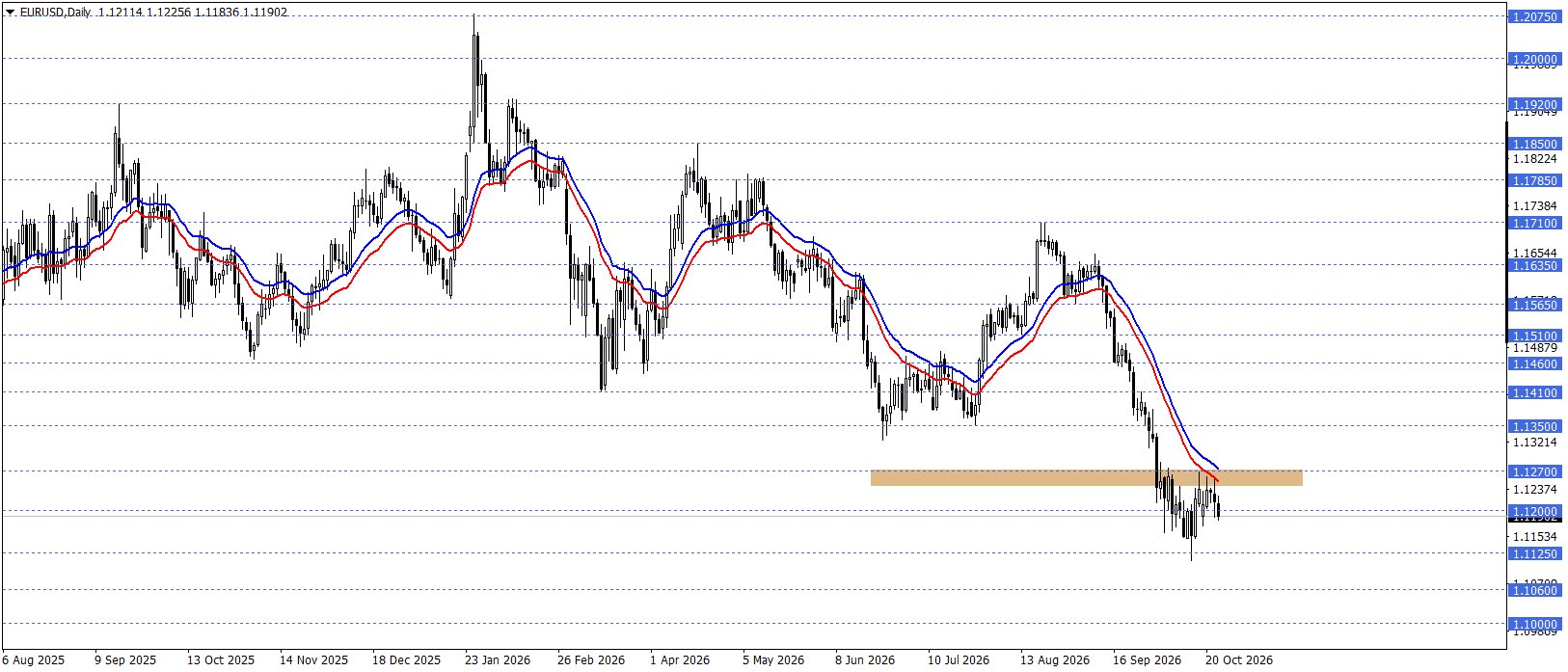Image resolution: width=1568 pixels, height=672 pixels.
Task: Click the 1.18500 price level label
Action: click(x=1534, y=144)
